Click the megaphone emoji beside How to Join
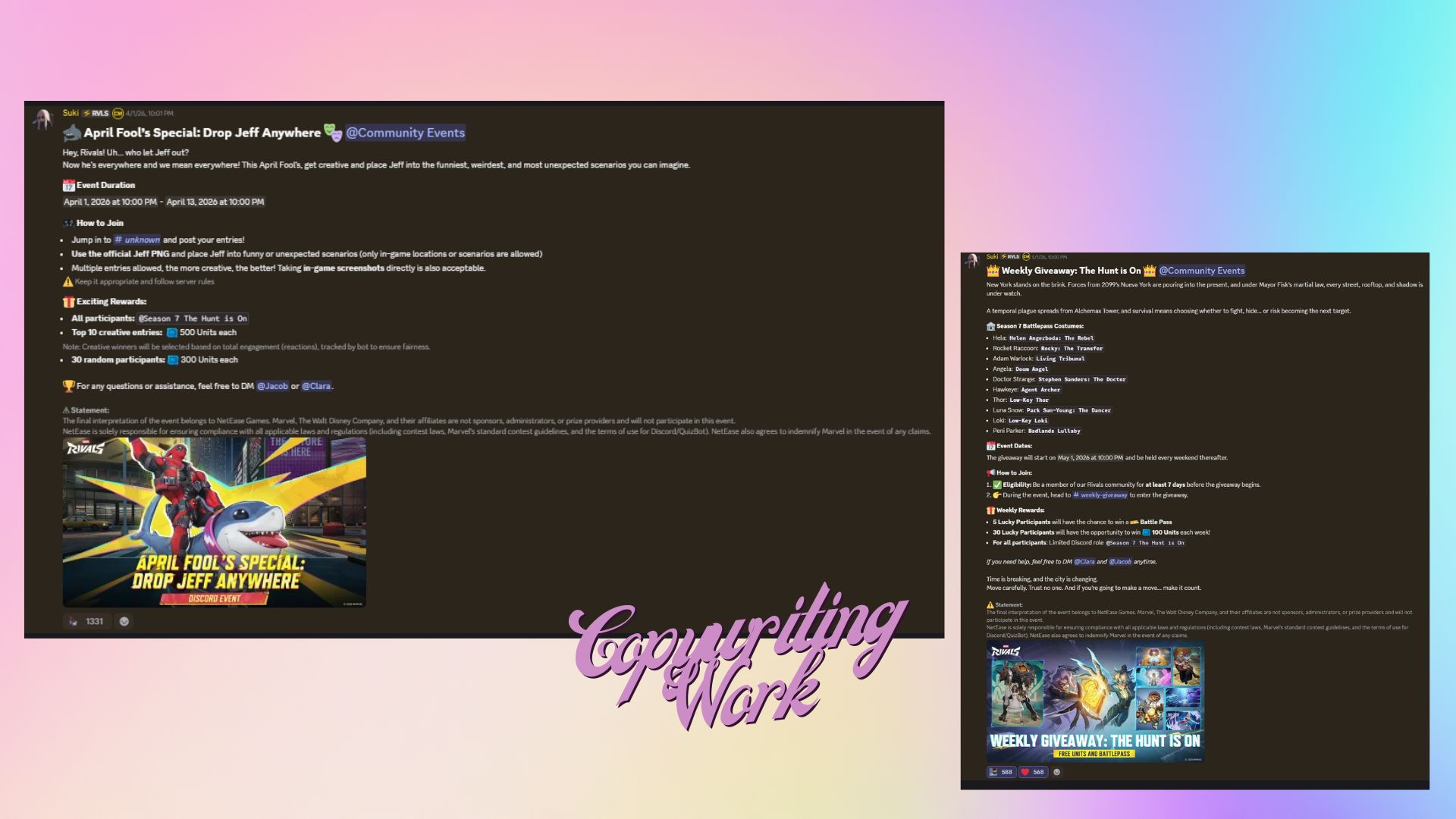 pos(990,472)
